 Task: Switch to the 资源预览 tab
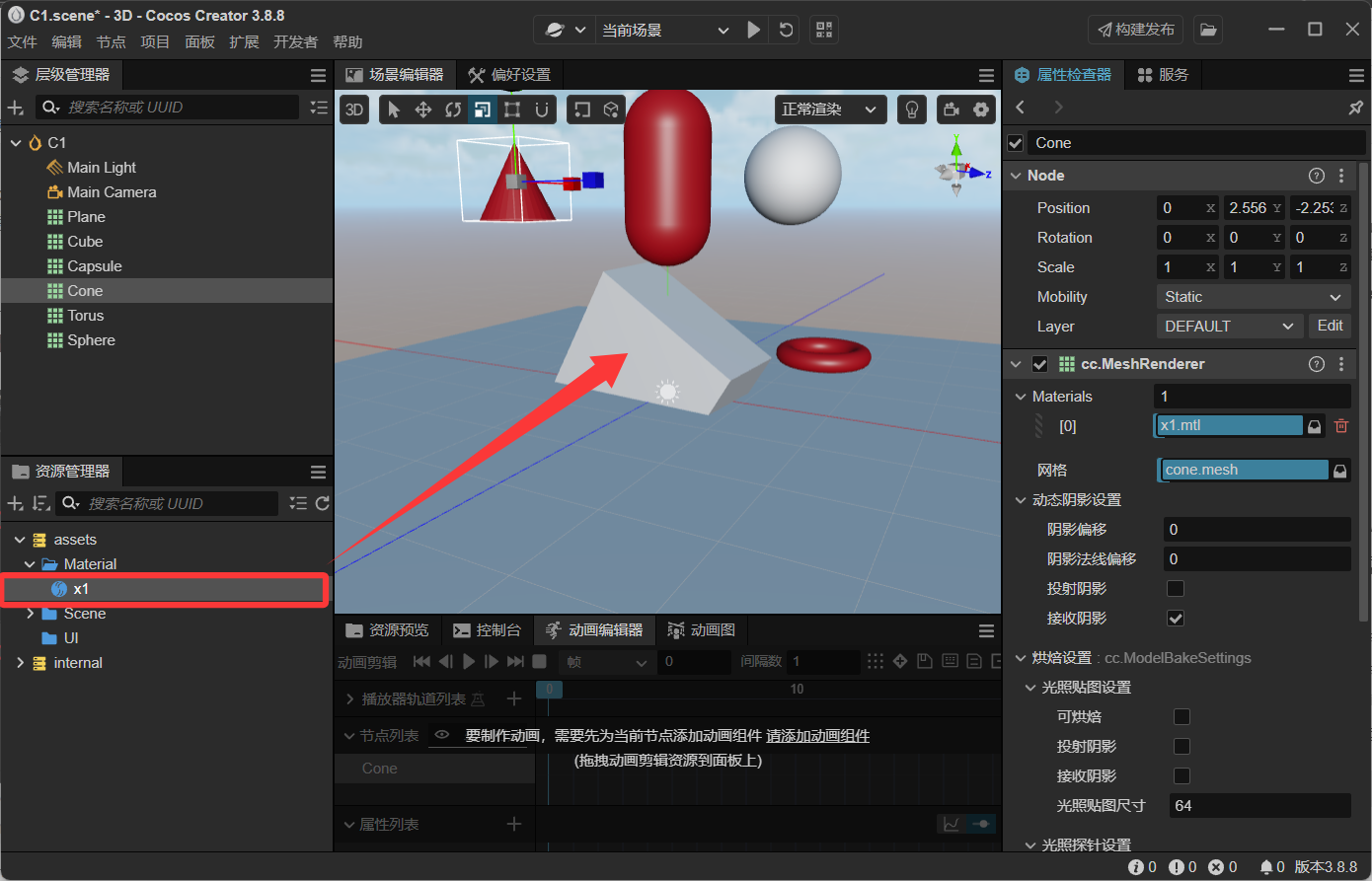(x=387, y=630)
